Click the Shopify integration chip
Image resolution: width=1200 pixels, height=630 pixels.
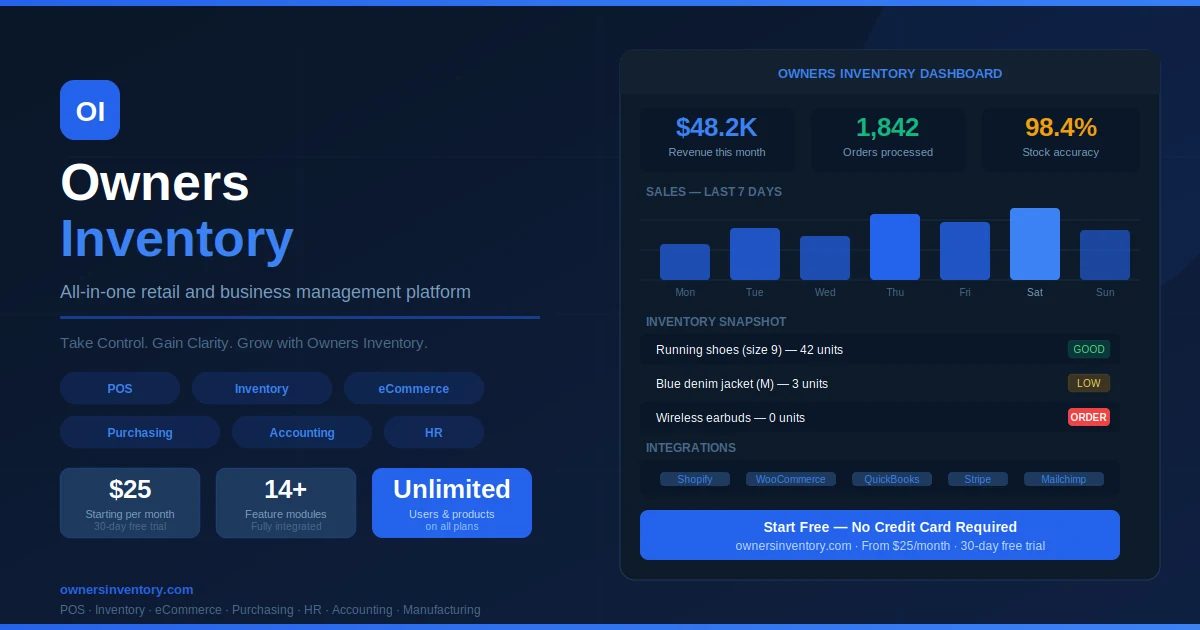(695, 479)
